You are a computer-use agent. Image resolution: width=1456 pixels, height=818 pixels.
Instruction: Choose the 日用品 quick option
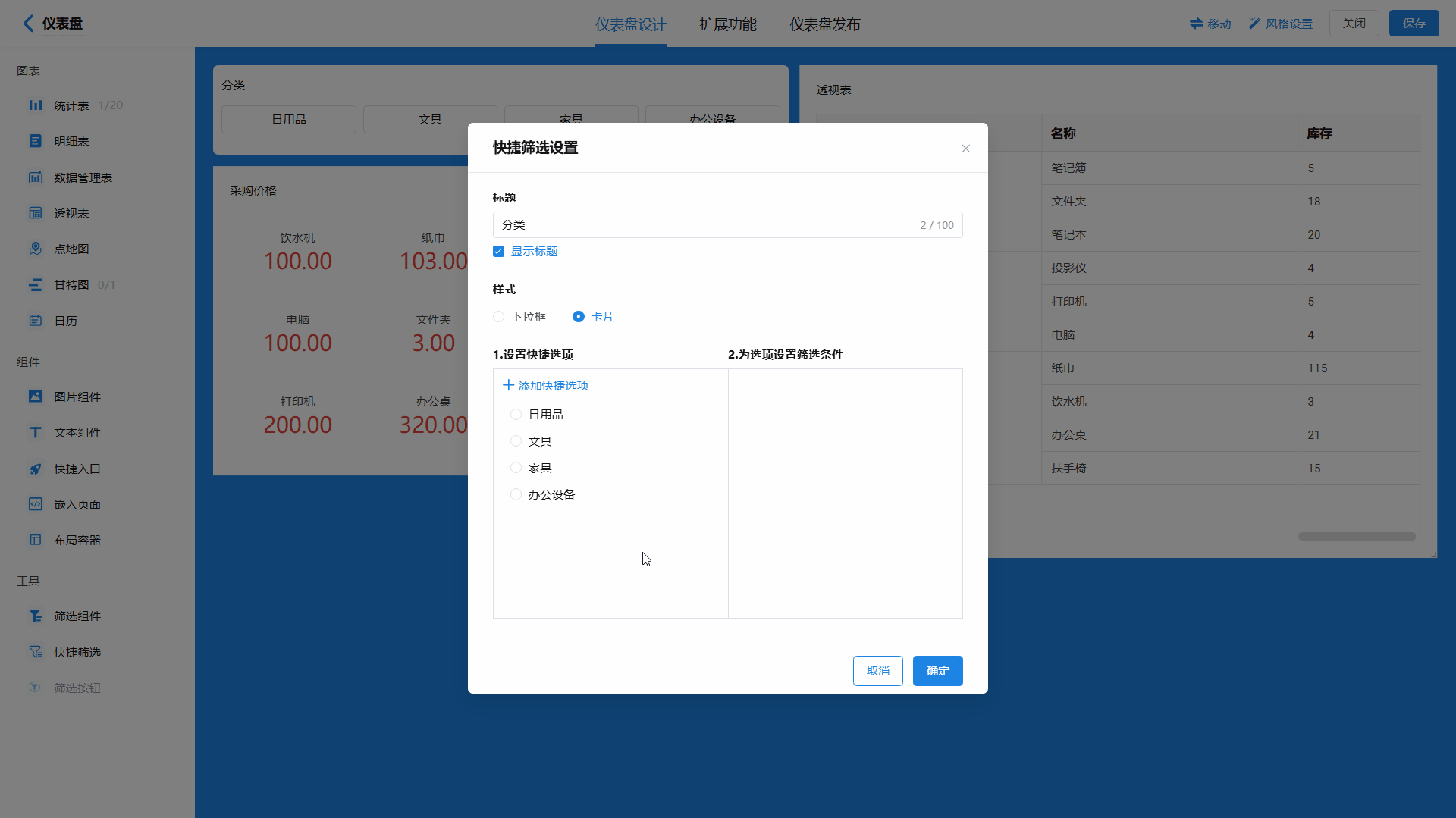[516, 415]
